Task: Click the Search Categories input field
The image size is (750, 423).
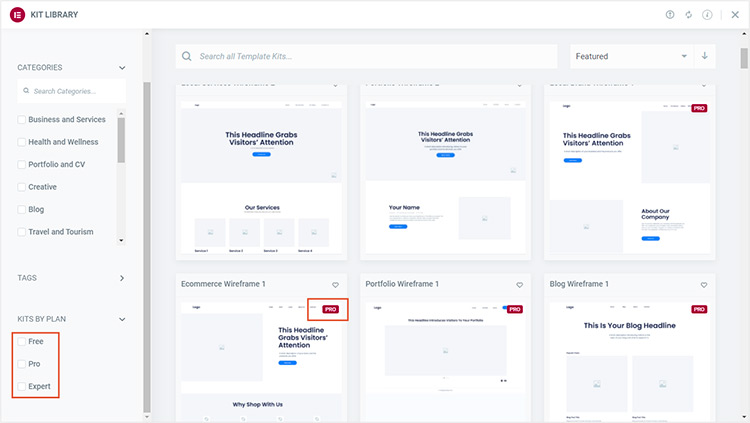Action: coord(72,91)
